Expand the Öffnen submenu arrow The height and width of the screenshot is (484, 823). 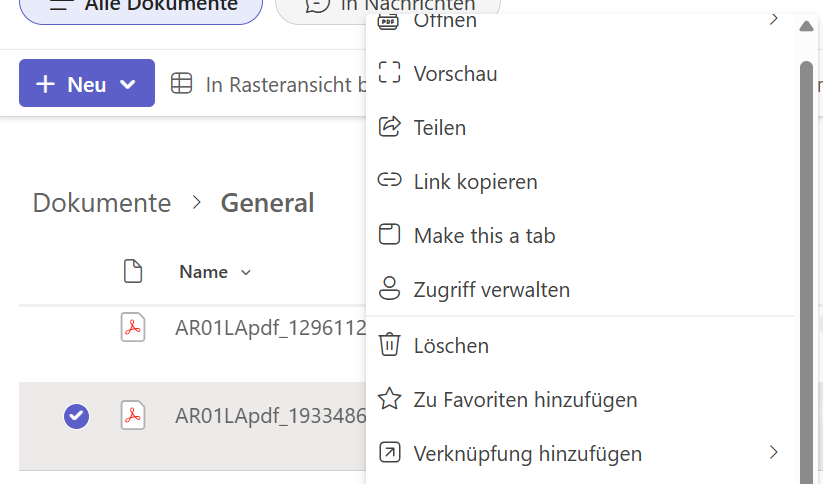pos(773,19)
